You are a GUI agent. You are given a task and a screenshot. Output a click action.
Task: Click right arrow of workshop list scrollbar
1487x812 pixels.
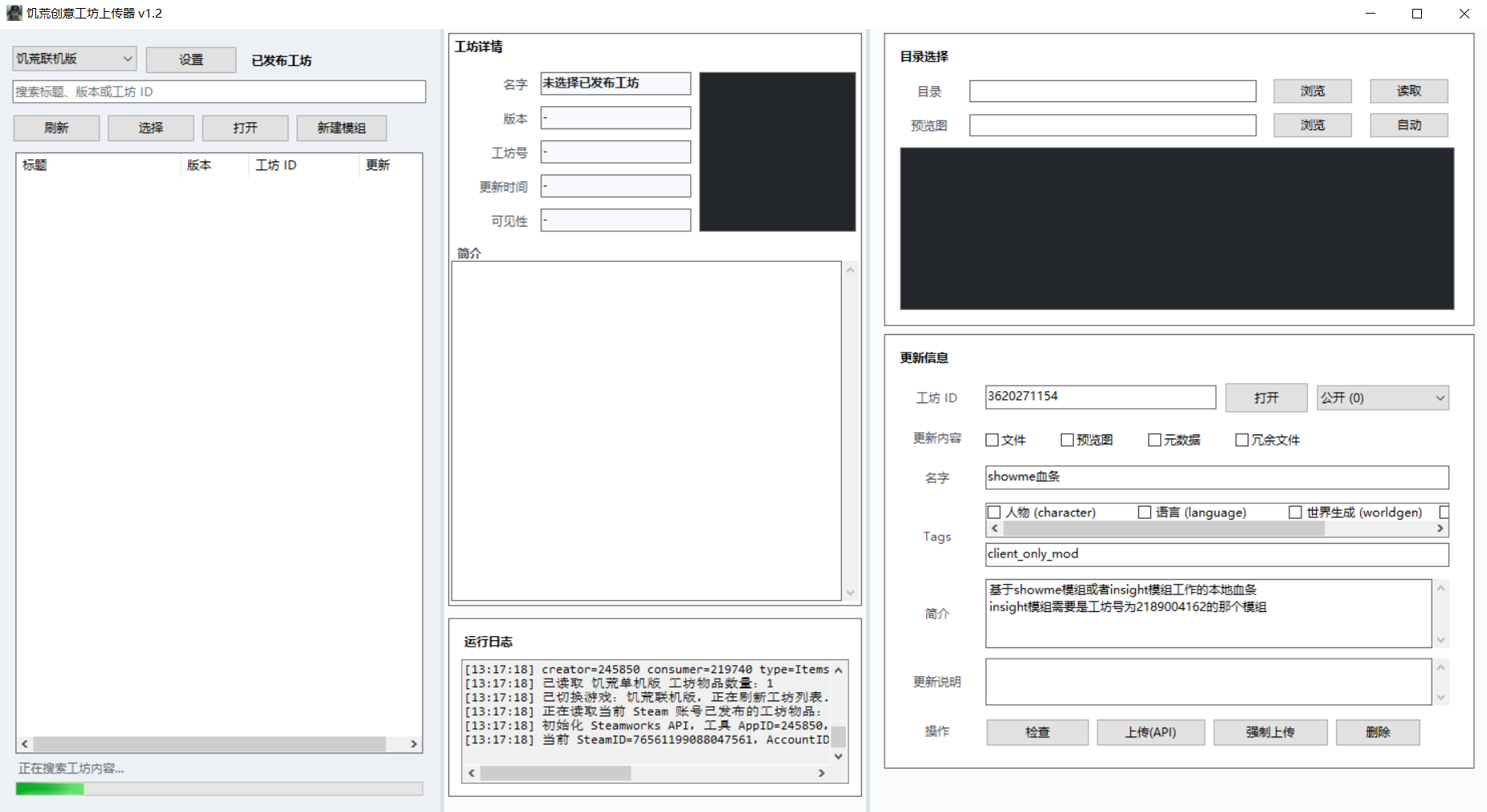414,744
